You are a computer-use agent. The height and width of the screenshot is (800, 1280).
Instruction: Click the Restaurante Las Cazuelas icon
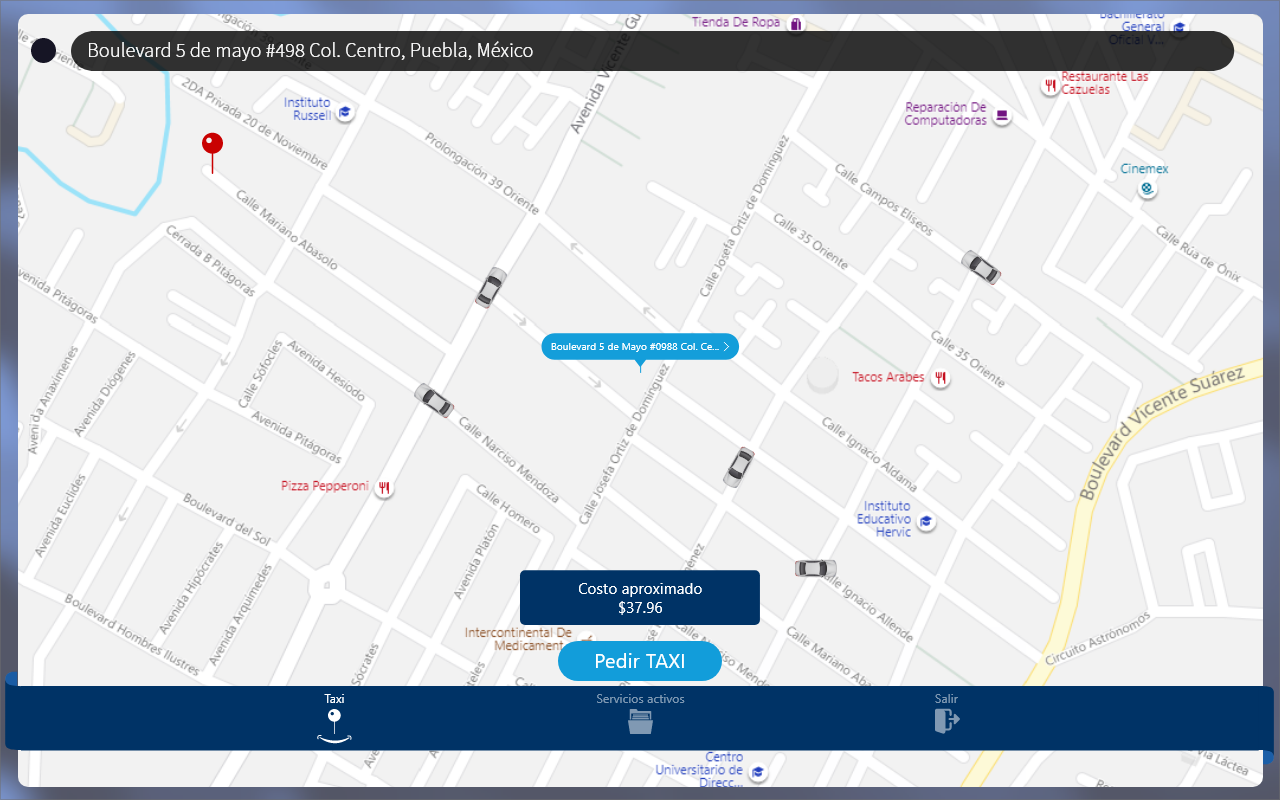tap(1050, 86)
